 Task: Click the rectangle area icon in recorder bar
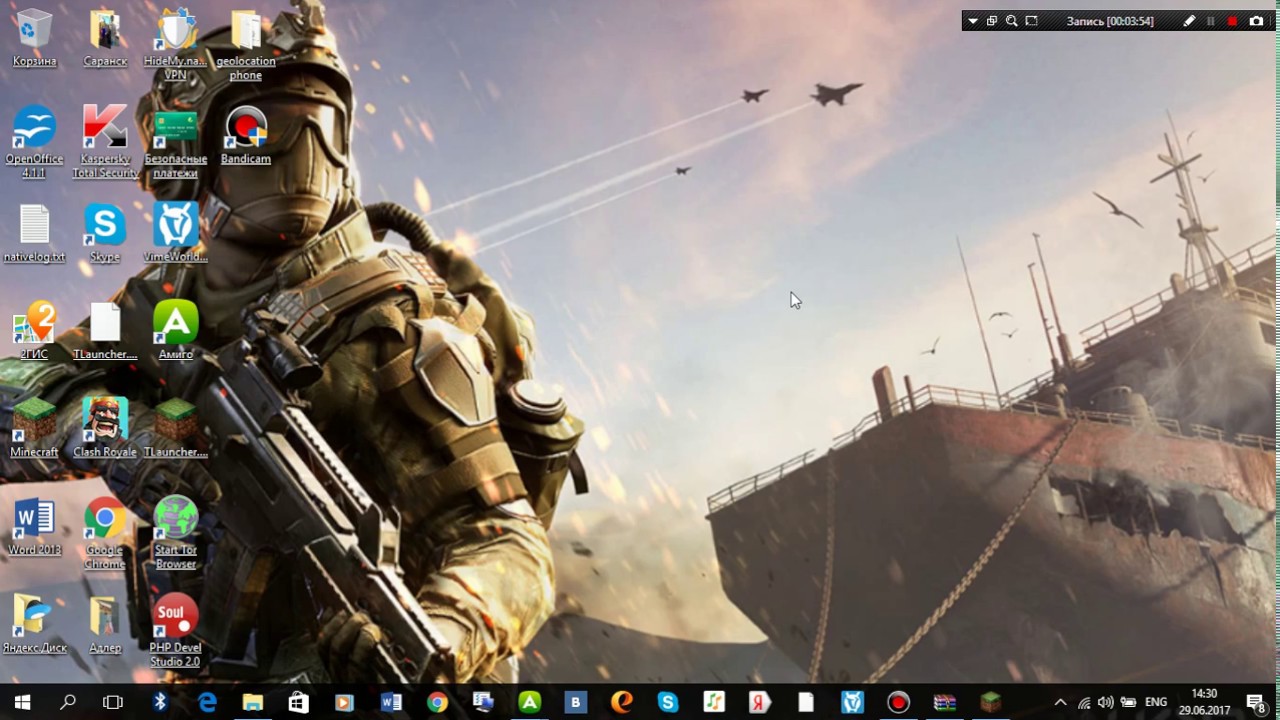(1031, 21)
